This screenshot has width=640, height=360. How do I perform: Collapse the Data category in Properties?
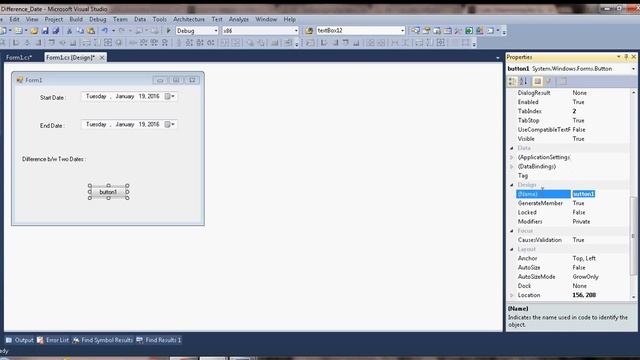pyautogui.click(x=512, y=148)
